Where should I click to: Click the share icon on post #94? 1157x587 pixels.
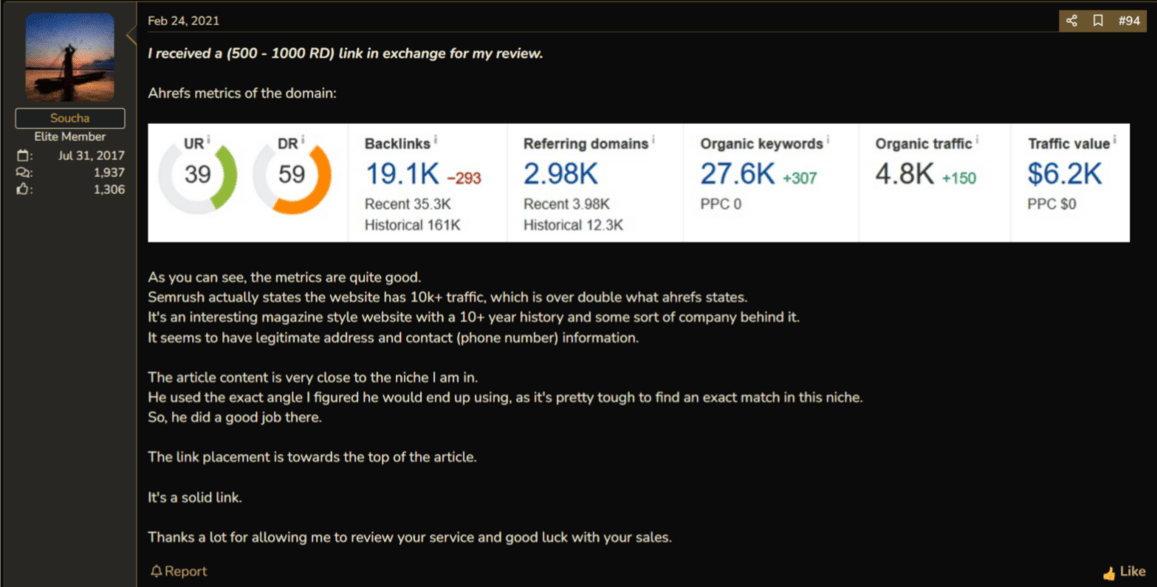(x=1071, y=21)
